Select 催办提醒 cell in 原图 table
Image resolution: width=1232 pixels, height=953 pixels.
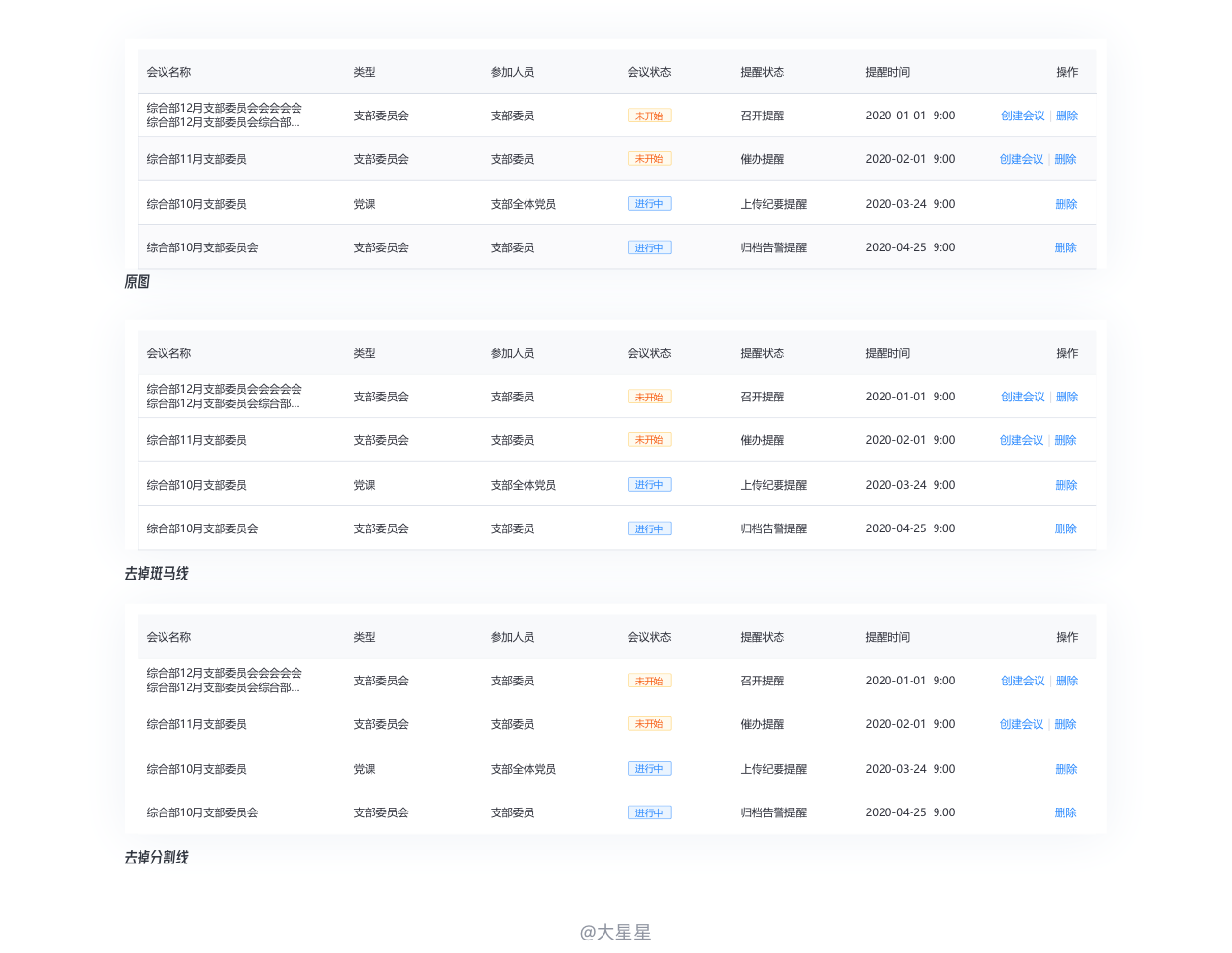click(x=762, y=159)
